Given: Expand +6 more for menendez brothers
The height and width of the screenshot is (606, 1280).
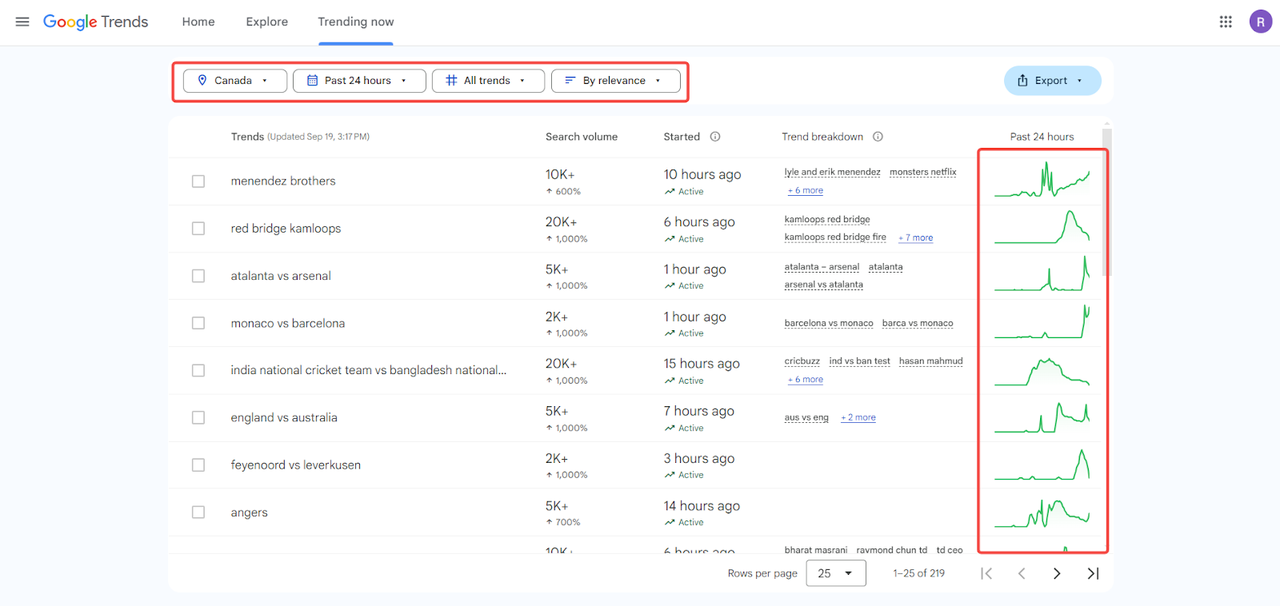Looking at the screenshot, I should 805,191.
